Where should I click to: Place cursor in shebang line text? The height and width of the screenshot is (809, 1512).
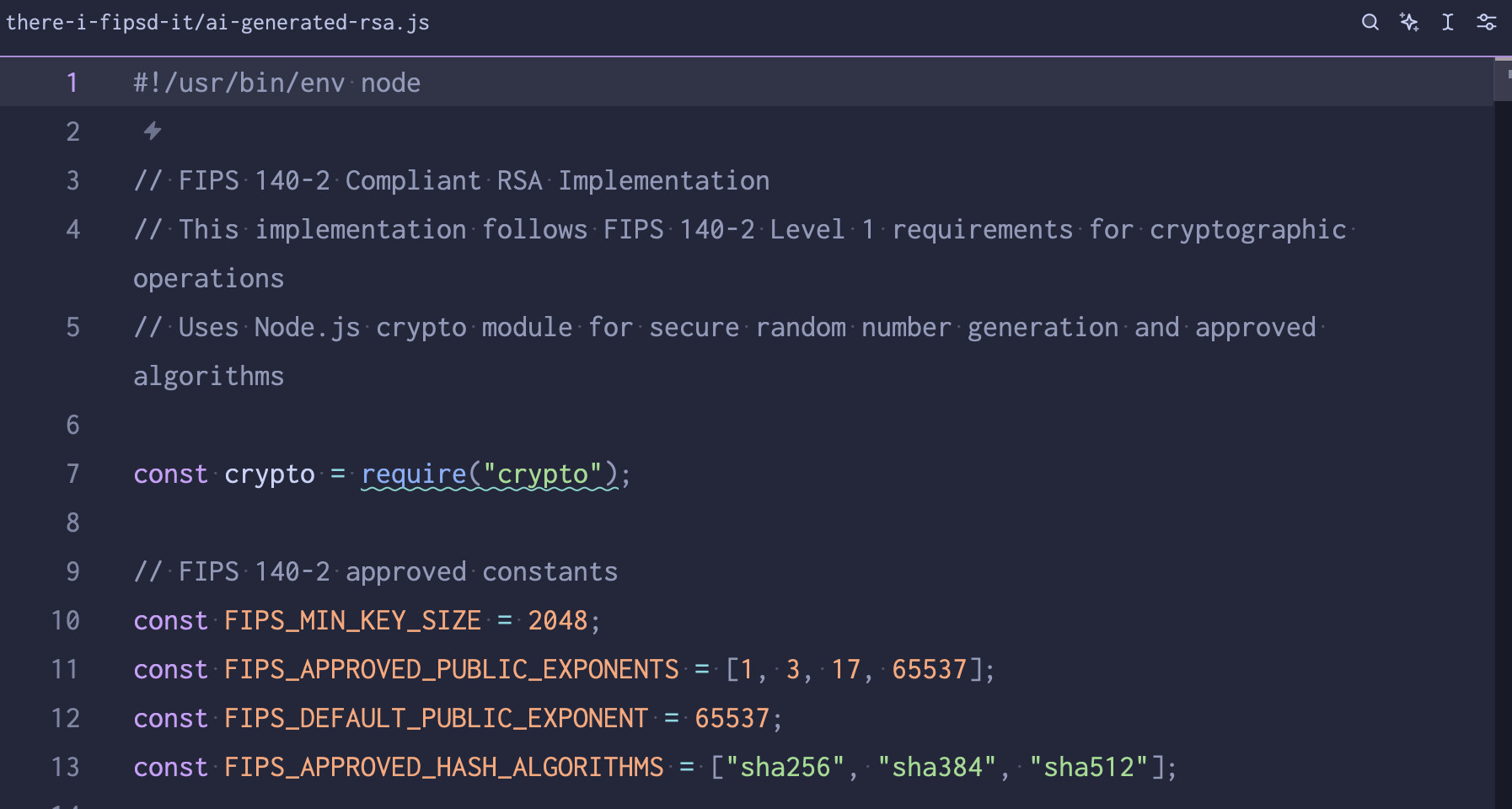pos(276,83)
